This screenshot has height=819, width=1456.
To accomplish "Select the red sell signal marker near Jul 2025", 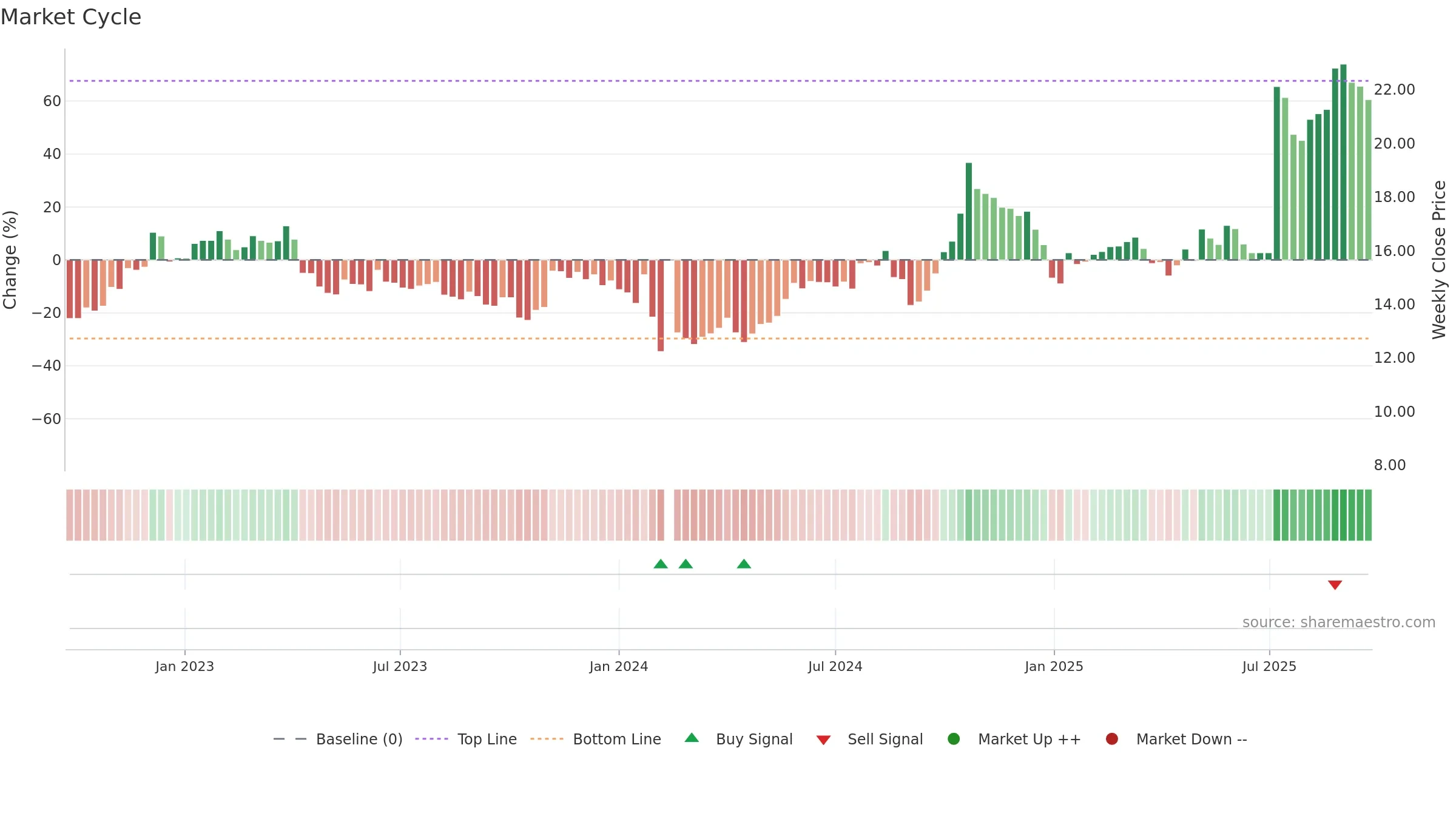I will (x=1335, y=585).
